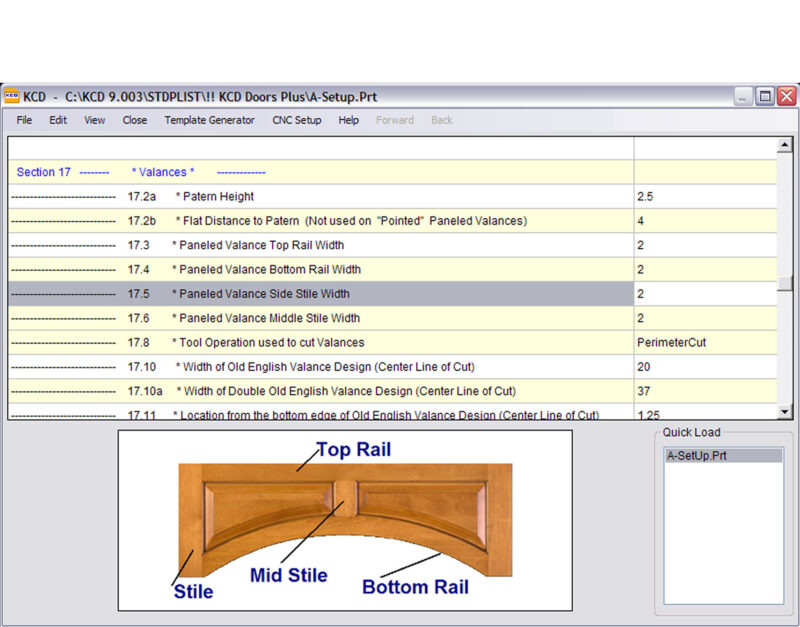Select the Paneled Valance Side Stile Width row

coord(320,294)
